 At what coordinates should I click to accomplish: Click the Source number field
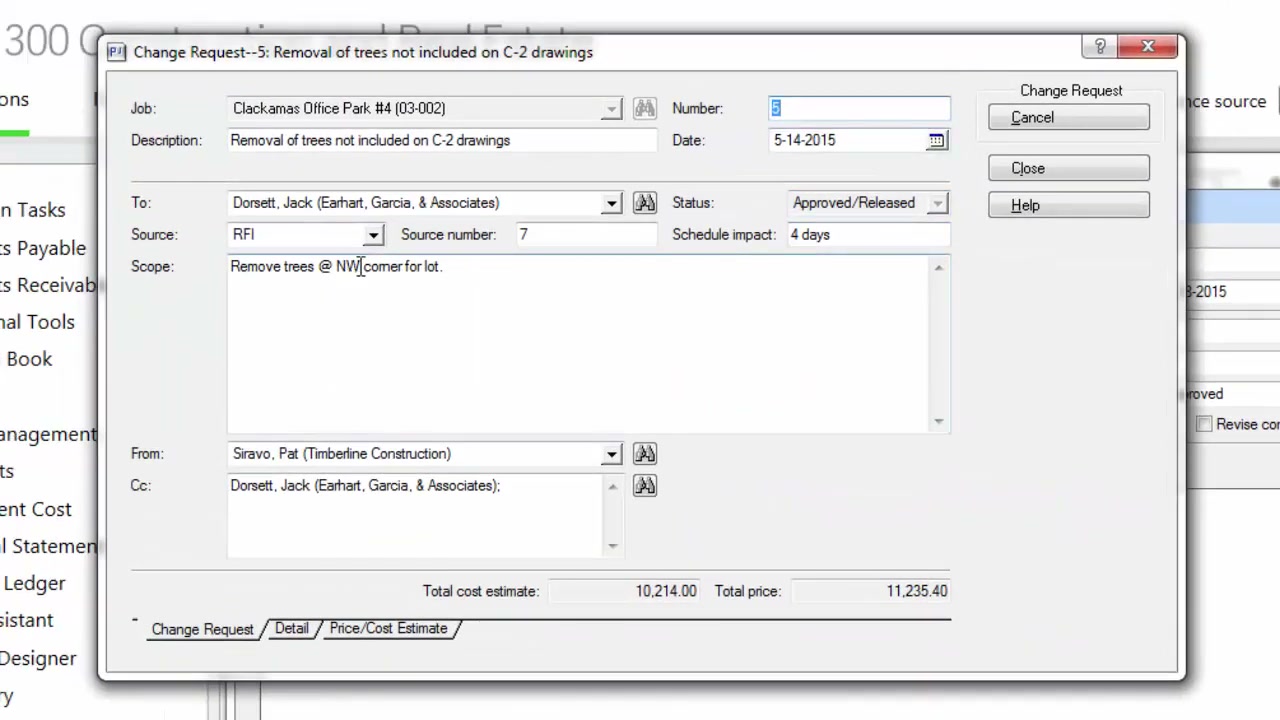click(585, 235)
